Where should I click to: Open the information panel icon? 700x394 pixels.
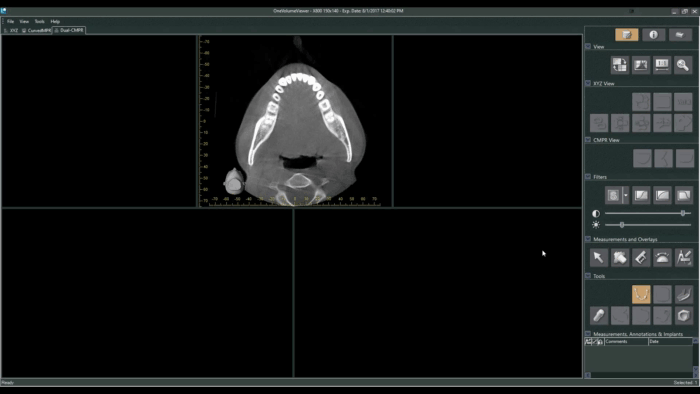(653, 35)
